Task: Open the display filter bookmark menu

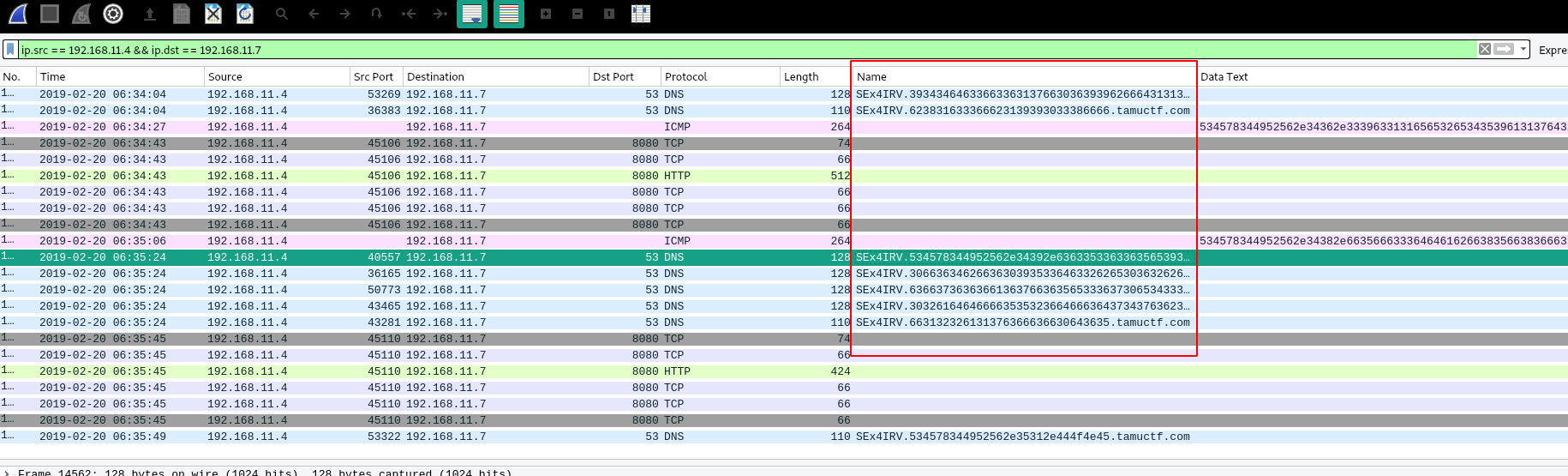Action: (x=10, y=50)
